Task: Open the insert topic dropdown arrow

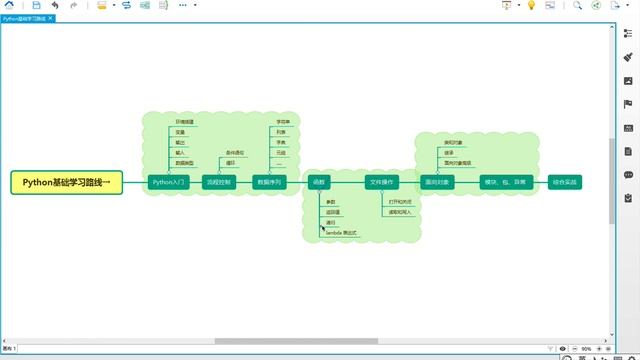Action: (114, 5)
